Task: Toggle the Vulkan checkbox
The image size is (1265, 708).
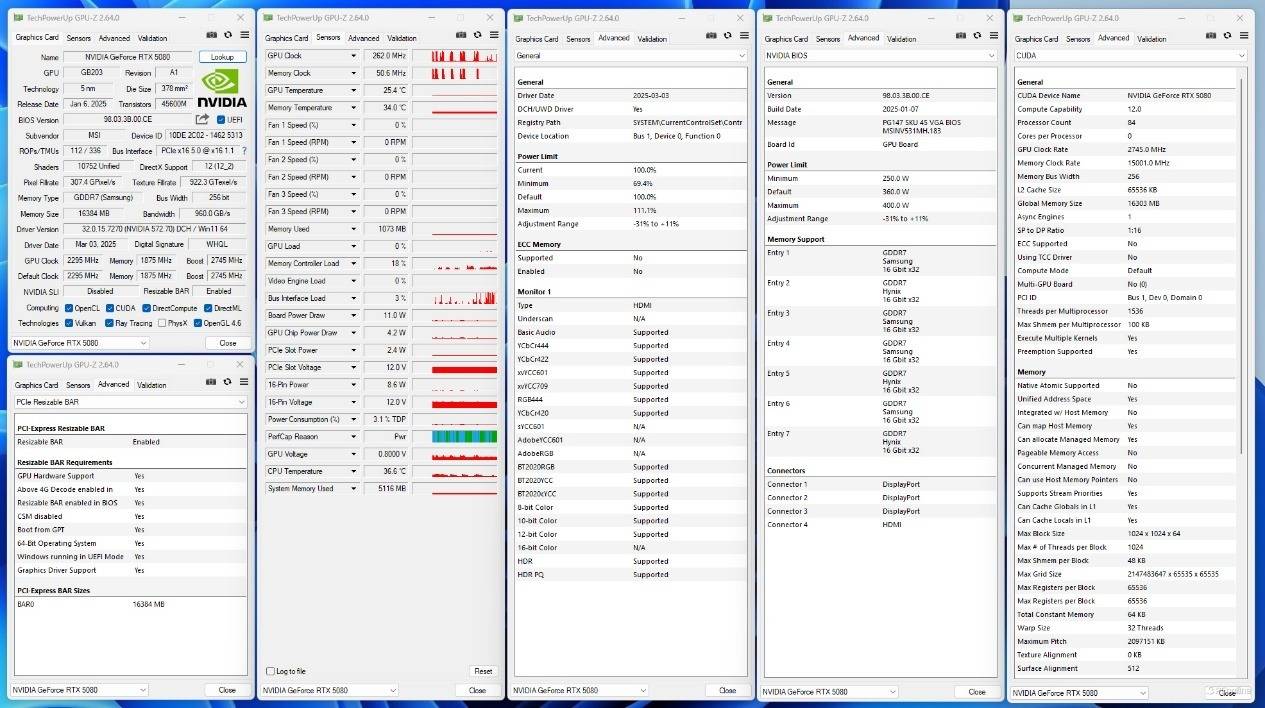Action: (69, 323)
